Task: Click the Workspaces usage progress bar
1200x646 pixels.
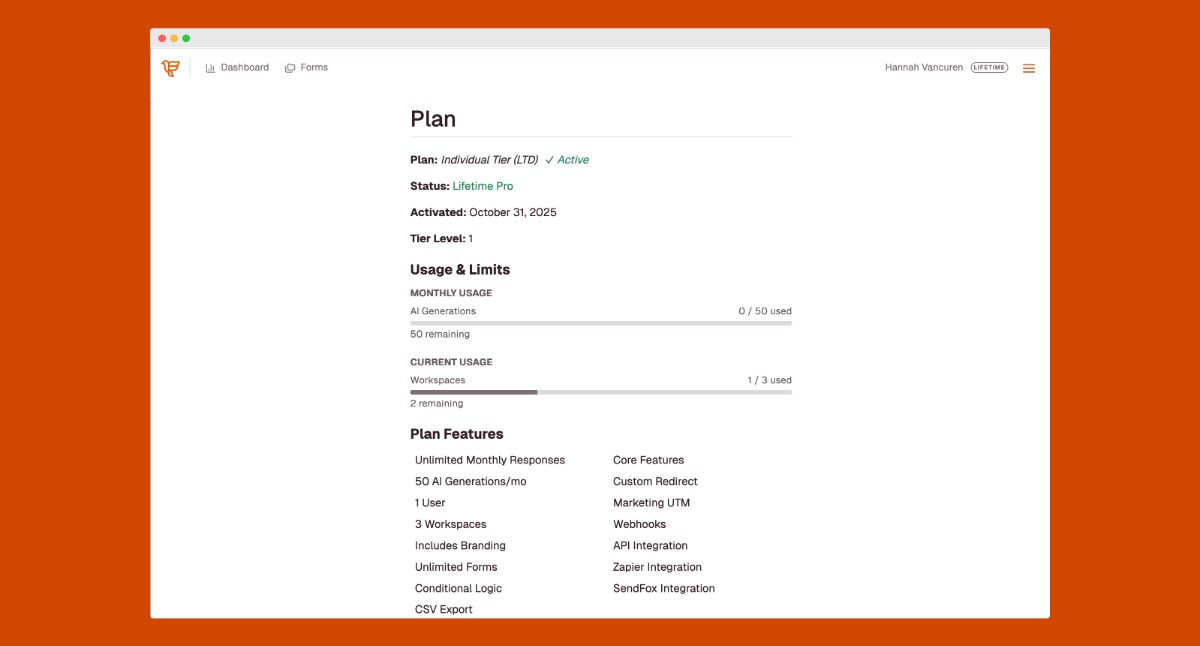Action: 600,392
